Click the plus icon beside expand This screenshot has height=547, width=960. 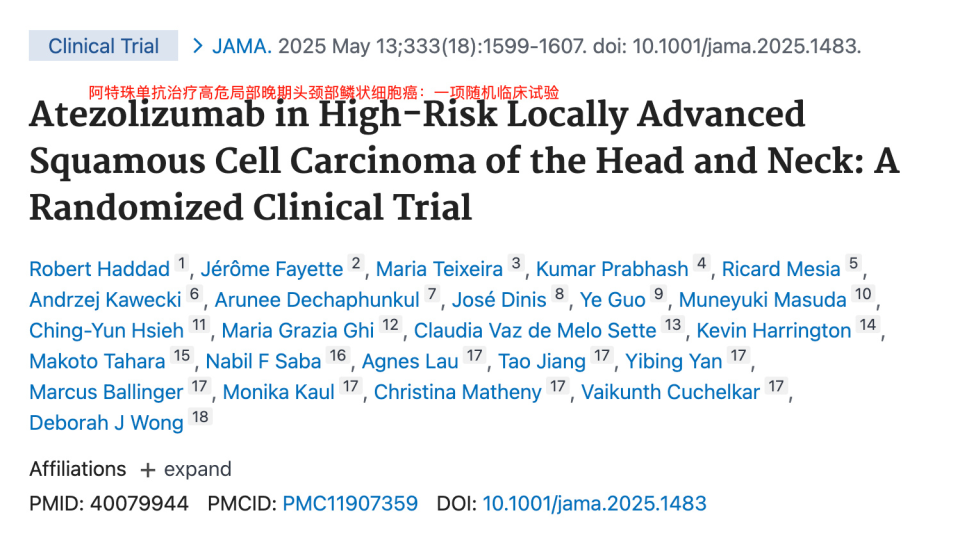148,470
